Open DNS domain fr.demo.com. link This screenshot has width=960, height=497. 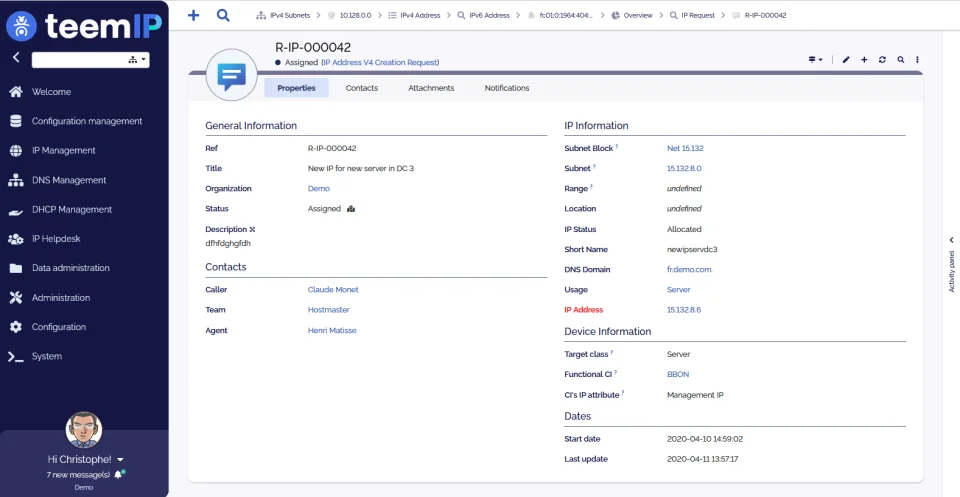click(690, 269)
